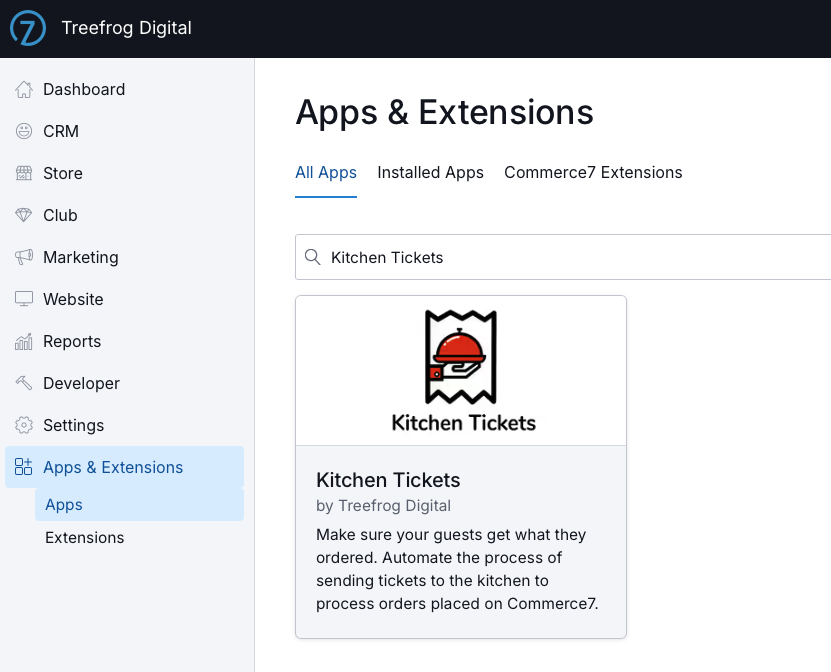Select the Apps submenu item
This screenshot has height=672, width=831.
(x=139, y=505)
